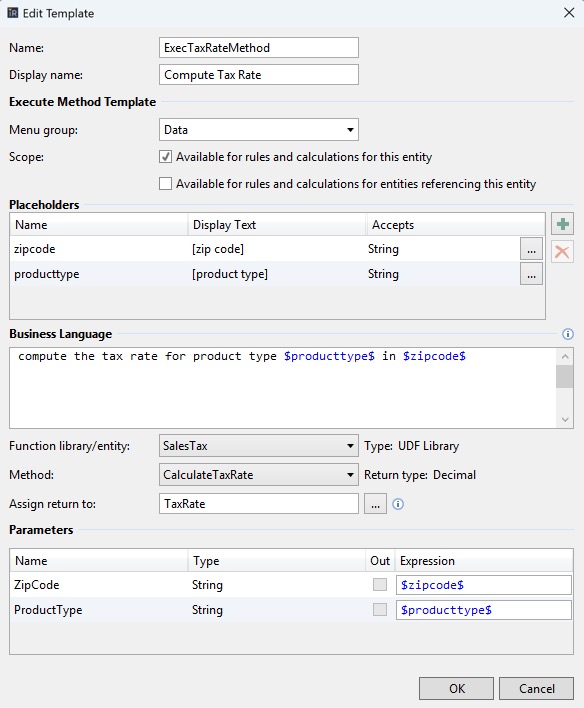Click Business Language scrollbar down arrow
The width and height of the screenshot is (584, 708).
pyautogui.click(x=565, y=419)
